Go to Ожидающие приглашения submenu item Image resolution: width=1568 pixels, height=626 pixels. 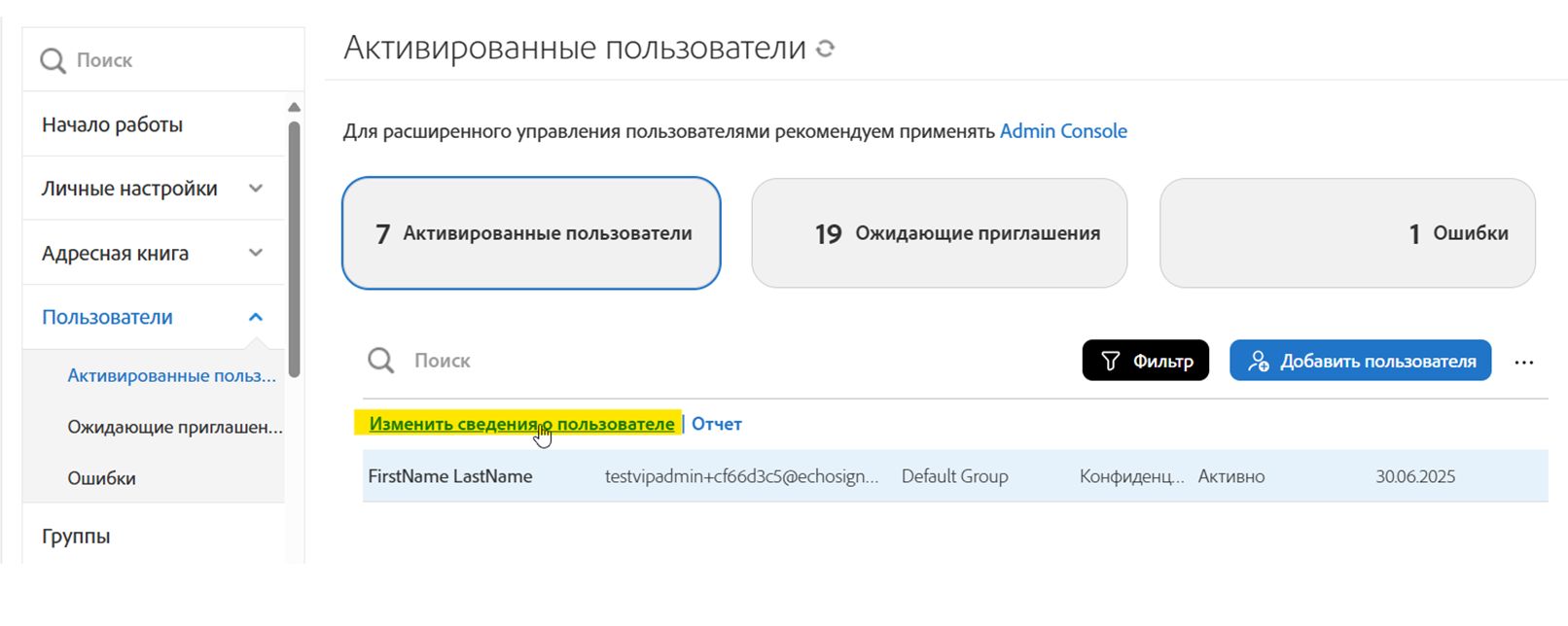(175, 427)
